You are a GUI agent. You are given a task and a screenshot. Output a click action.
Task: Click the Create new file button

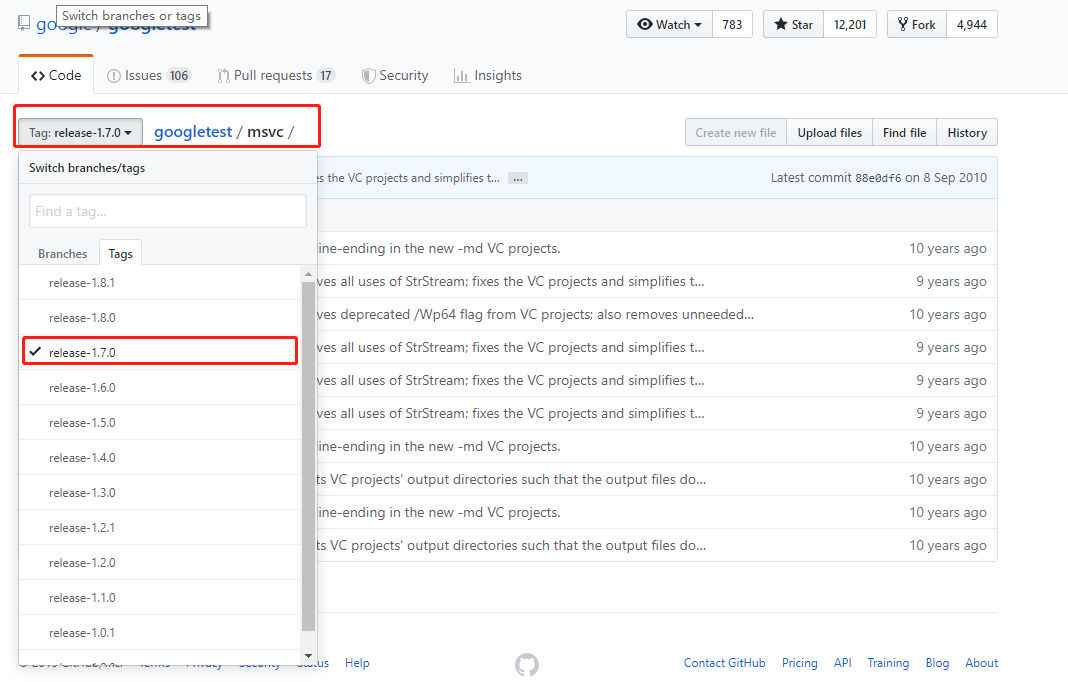736,133
